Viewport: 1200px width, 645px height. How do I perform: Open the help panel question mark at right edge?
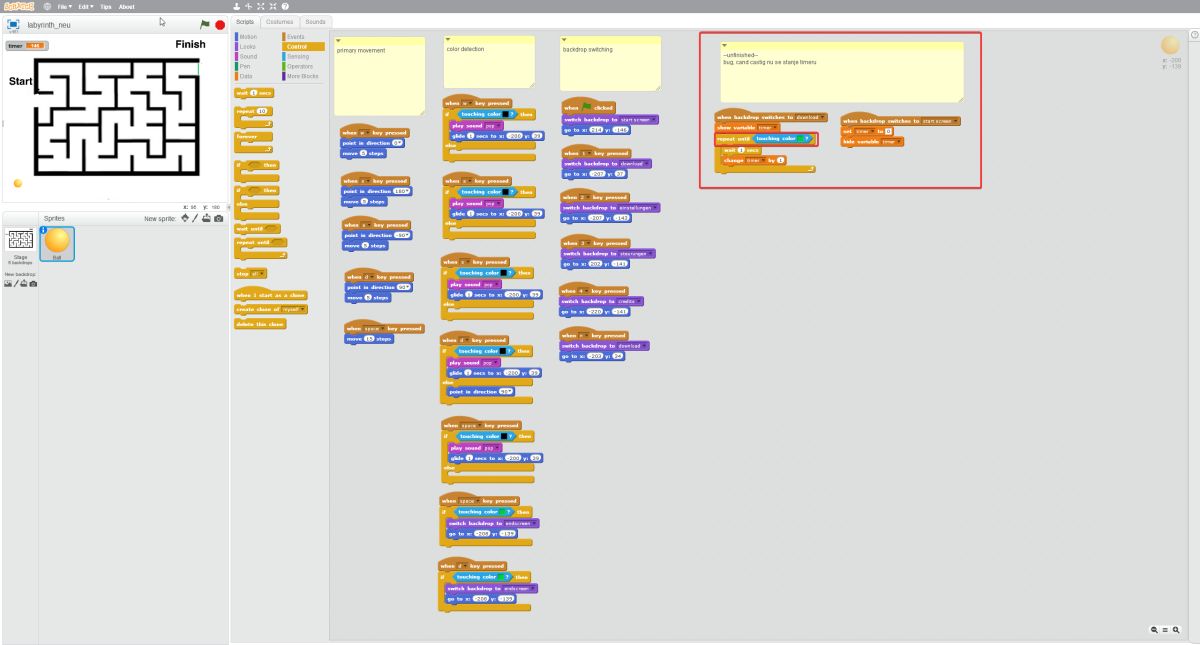coord(1194,35)
